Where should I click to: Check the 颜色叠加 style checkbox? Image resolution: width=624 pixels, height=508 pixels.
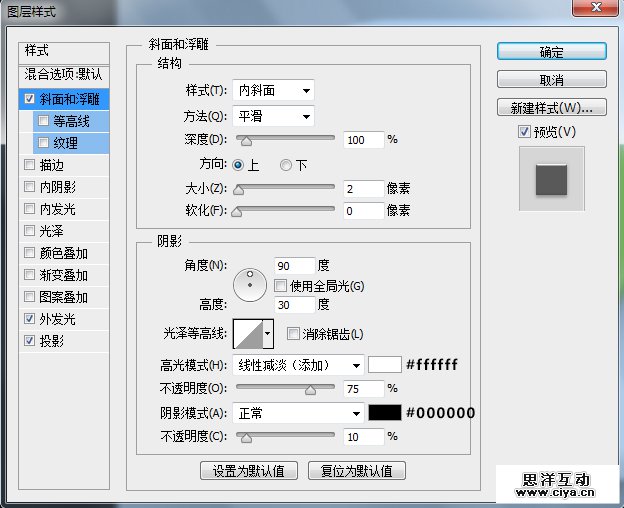tap(29, 253)
